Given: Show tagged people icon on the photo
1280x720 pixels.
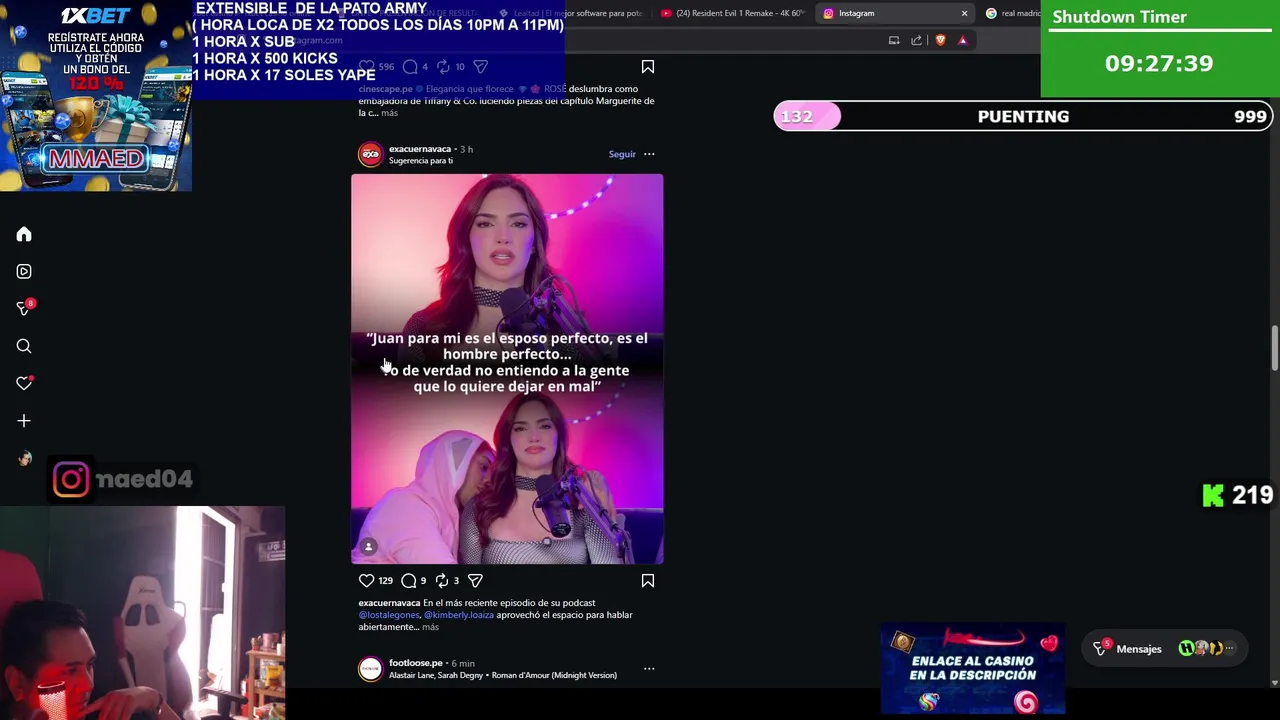Looking at the screenshot, I should [368, 547].
